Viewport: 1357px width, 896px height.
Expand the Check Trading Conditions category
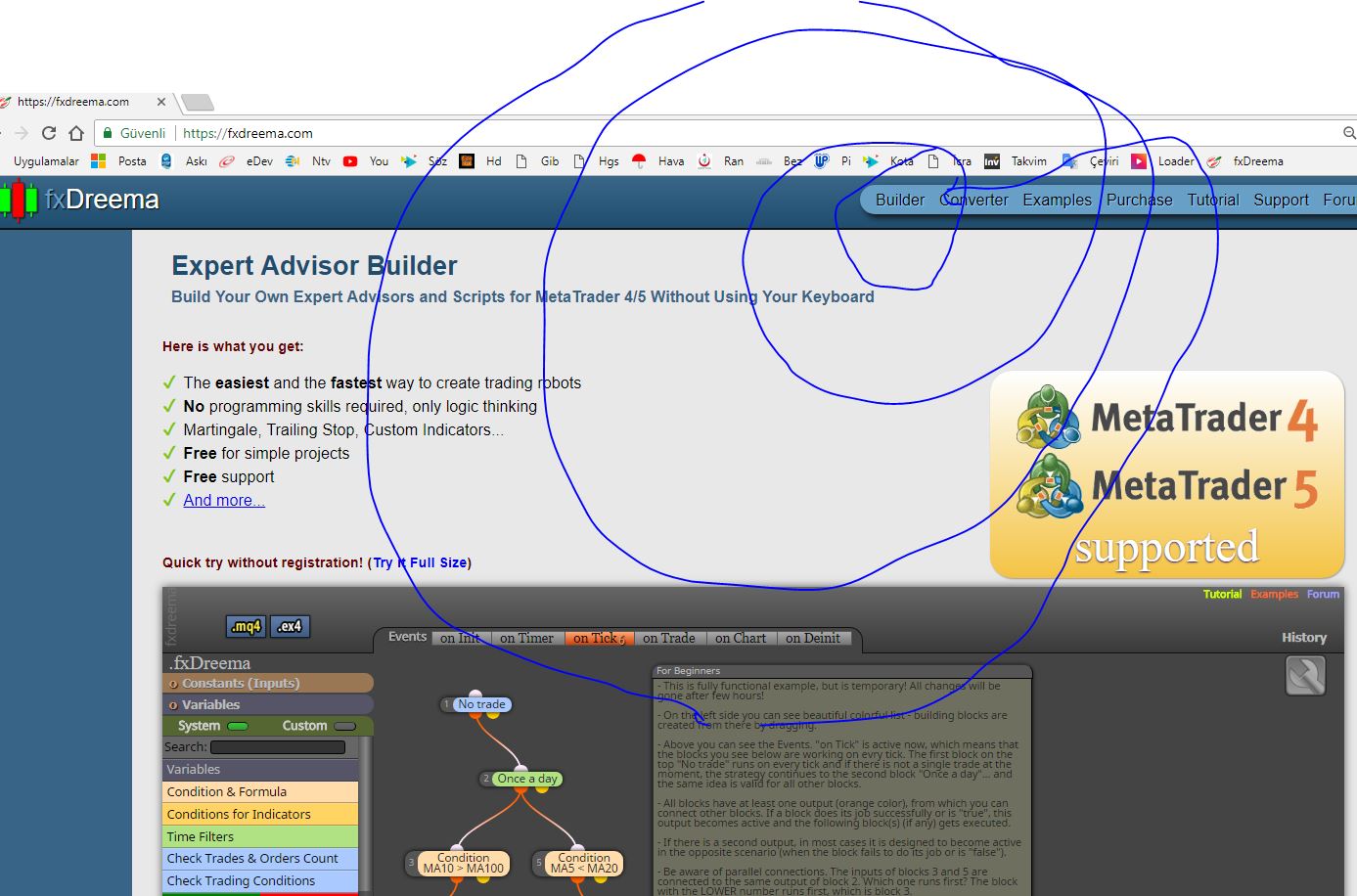[260, 880]
